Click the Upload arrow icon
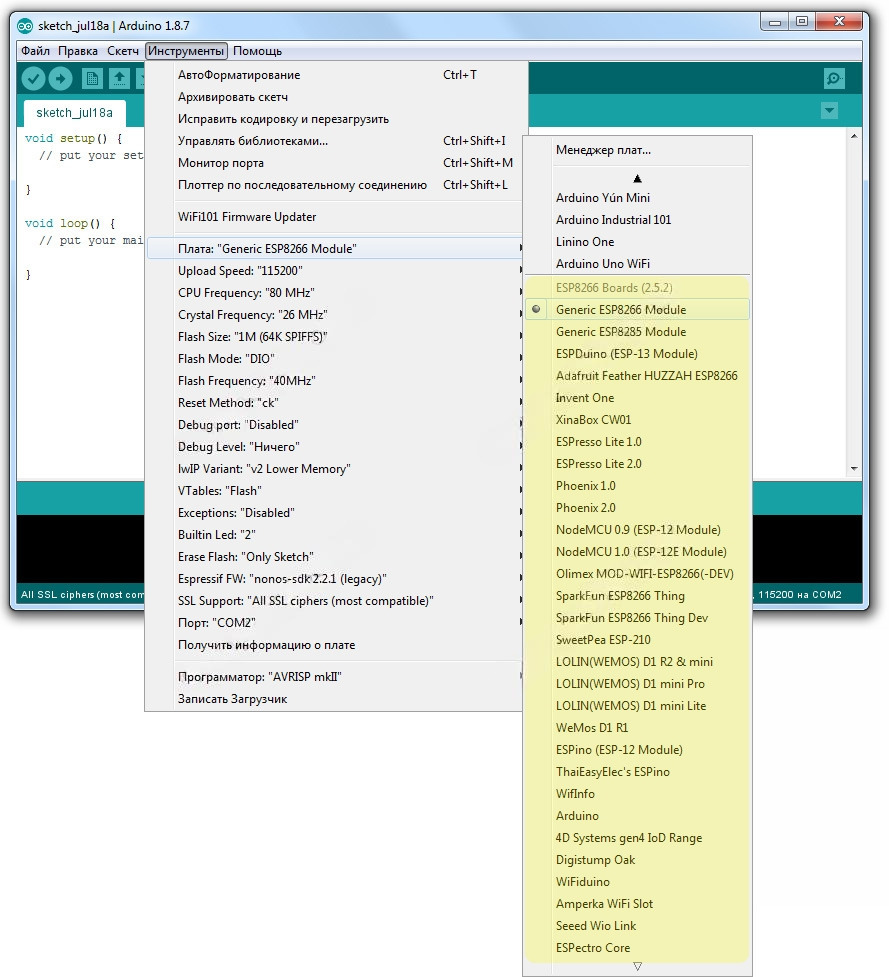This screenshot has width=889, height=977. point(61,79)
